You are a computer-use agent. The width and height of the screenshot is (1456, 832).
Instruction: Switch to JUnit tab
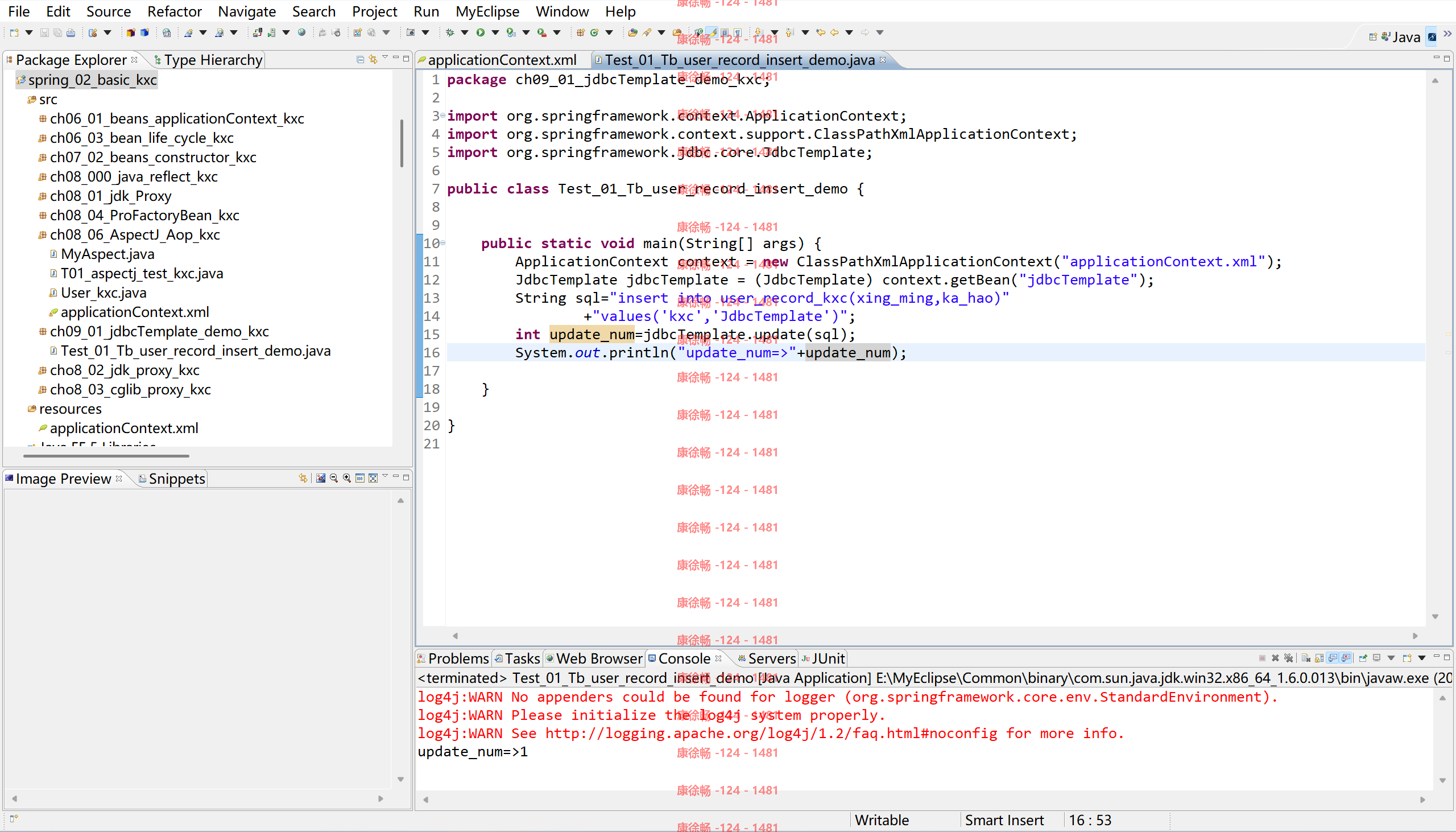coord(824,658)
